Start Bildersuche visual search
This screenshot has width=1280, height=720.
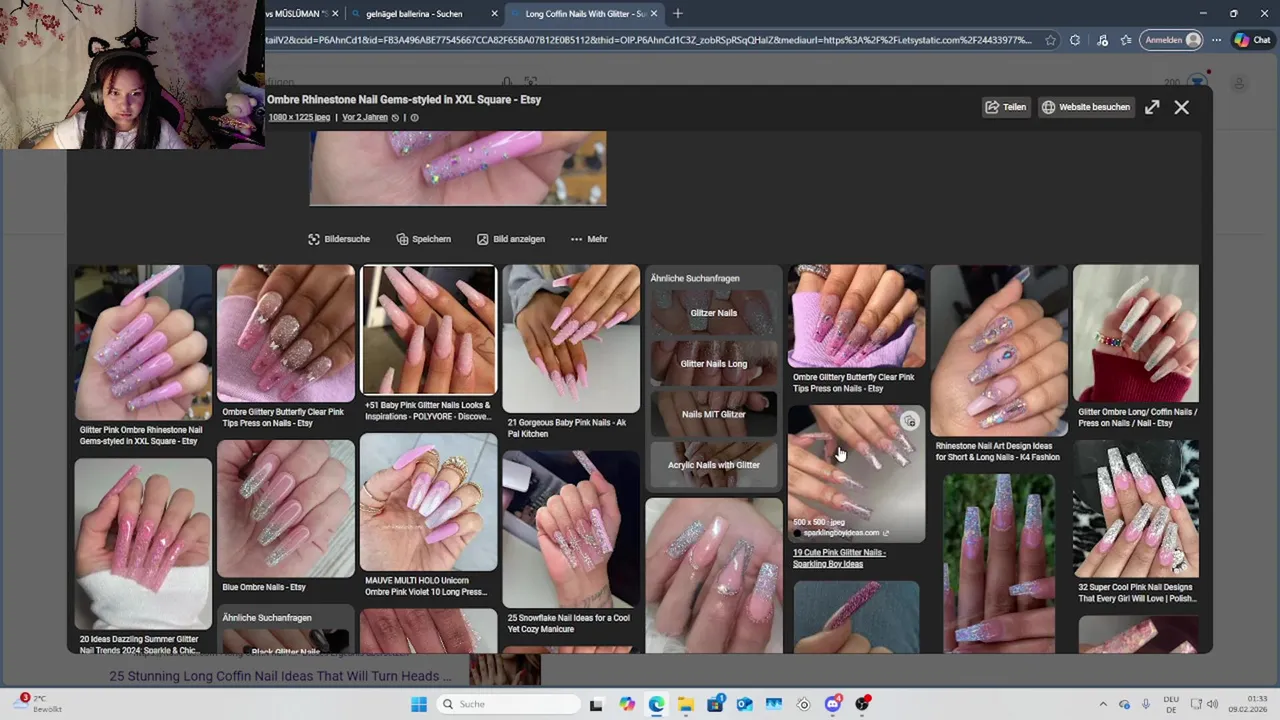point(339,239)
